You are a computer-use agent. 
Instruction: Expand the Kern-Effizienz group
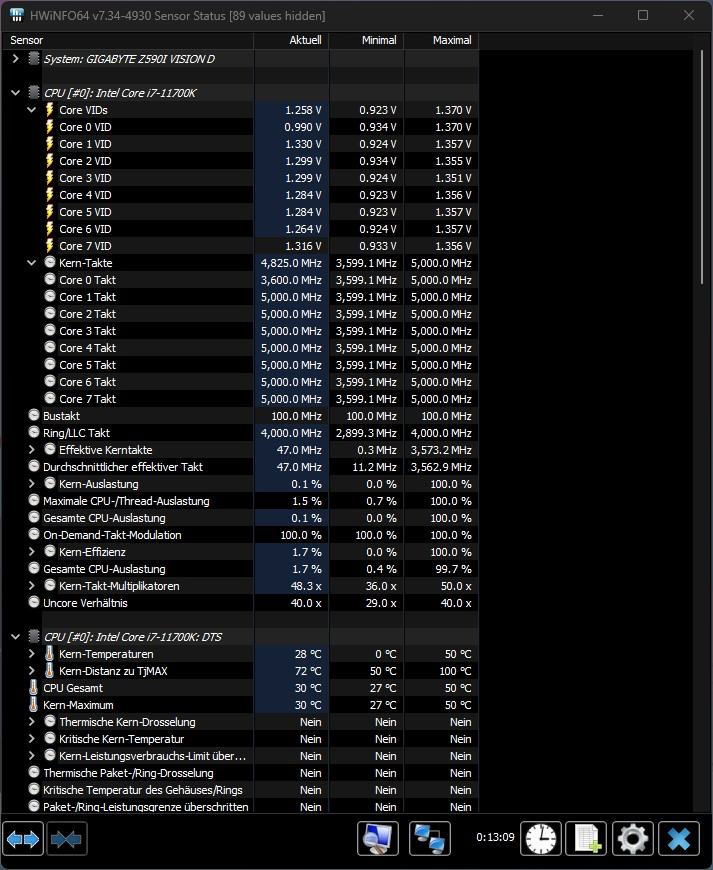point(32,552)
